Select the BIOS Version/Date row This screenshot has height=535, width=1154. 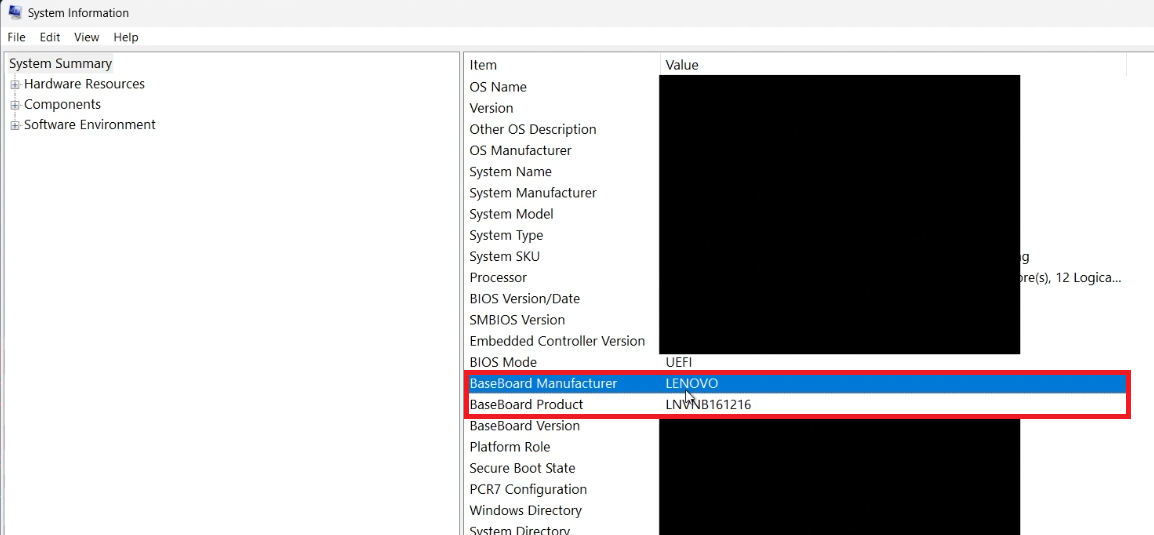[796, 299]
